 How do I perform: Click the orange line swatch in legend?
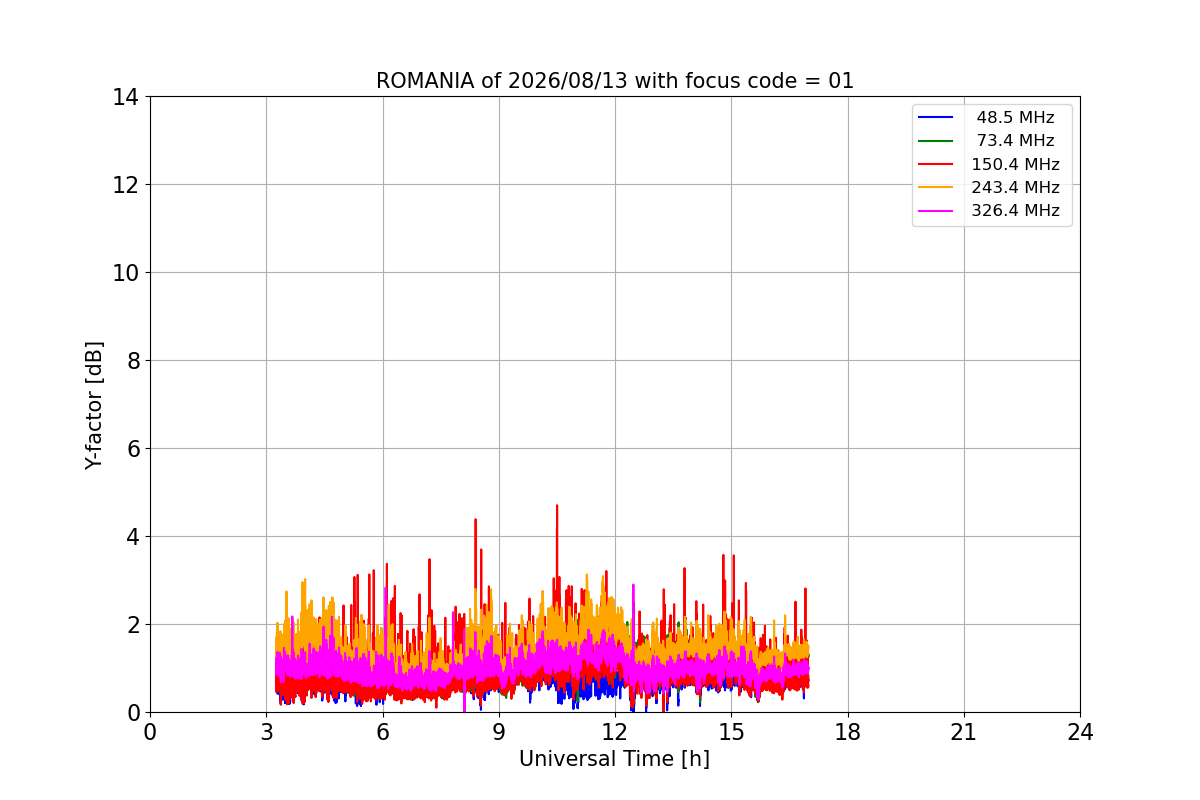point(936,187)
